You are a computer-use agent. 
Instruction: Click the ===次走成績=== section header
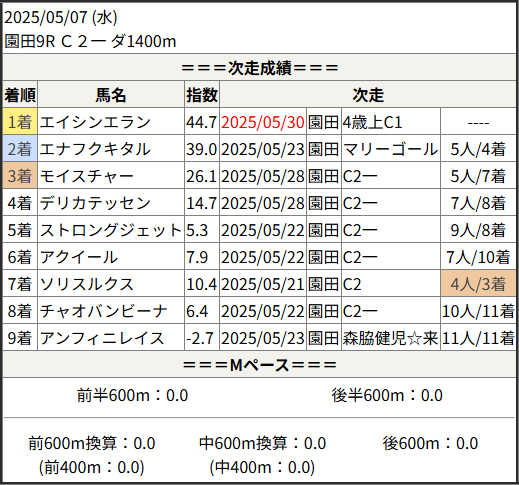[260, 68]
